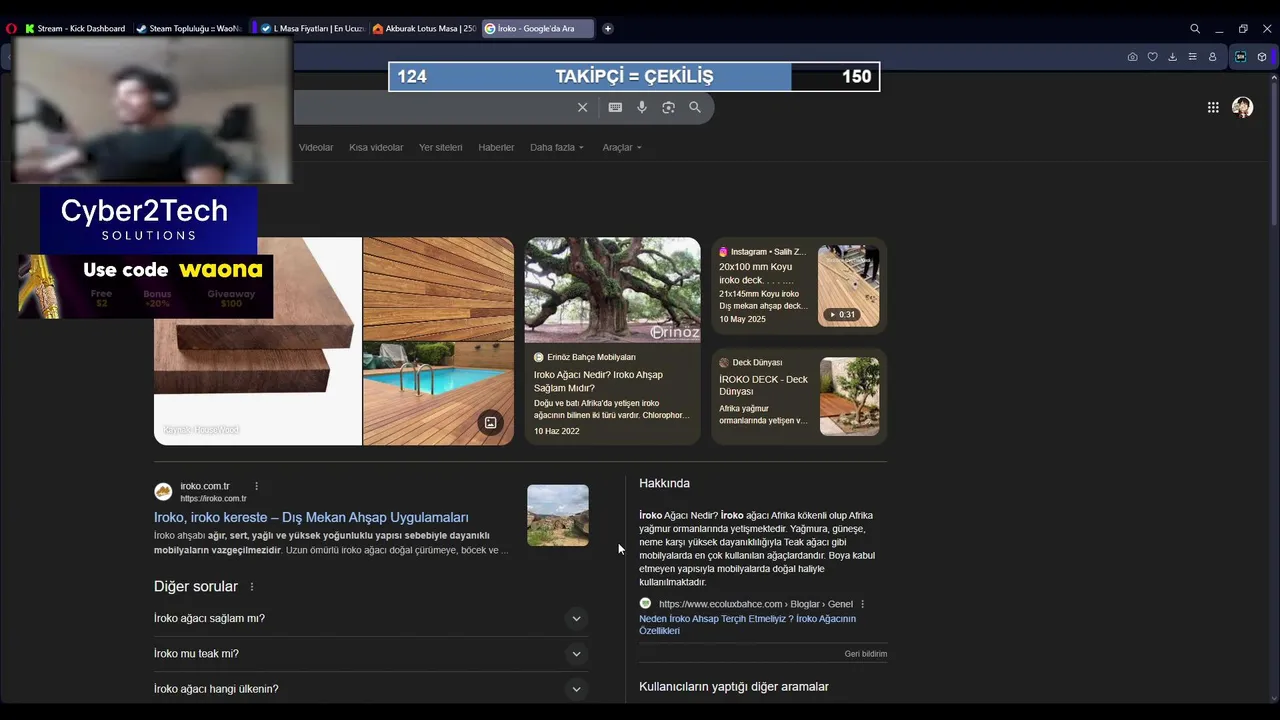The width and height of the screenshot is (1280, 720).
Task: Open the large tree photo thumbnail
Action: click(x=613, y=290)
